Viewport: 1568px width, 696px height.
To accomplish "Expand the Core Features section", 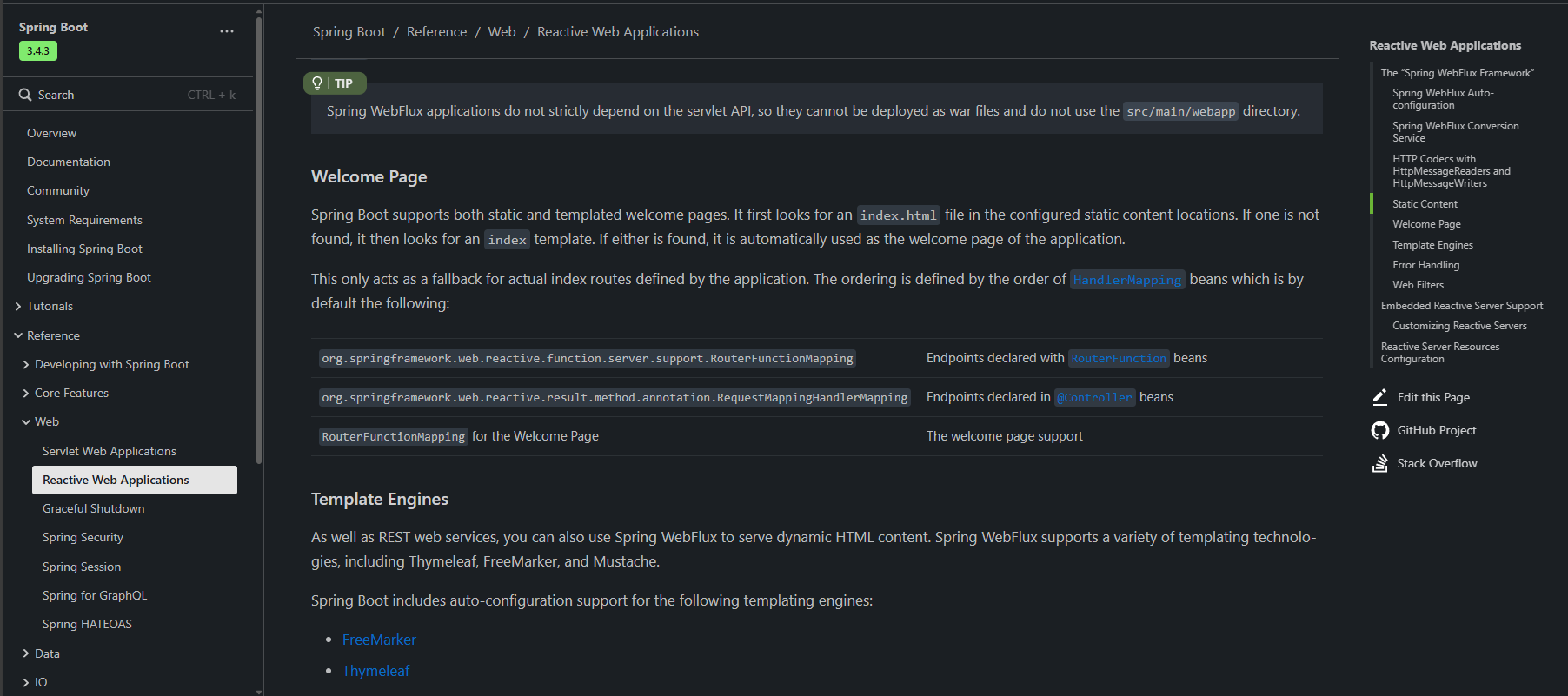I will (26, 394).
